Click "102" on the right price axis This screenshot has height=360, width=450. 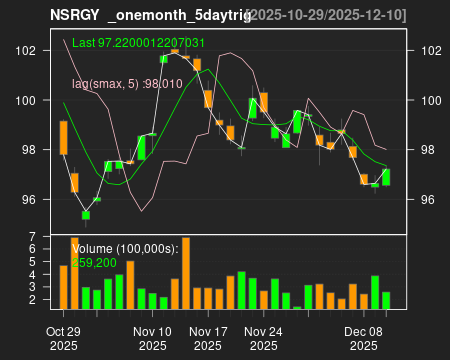point(431,51)
